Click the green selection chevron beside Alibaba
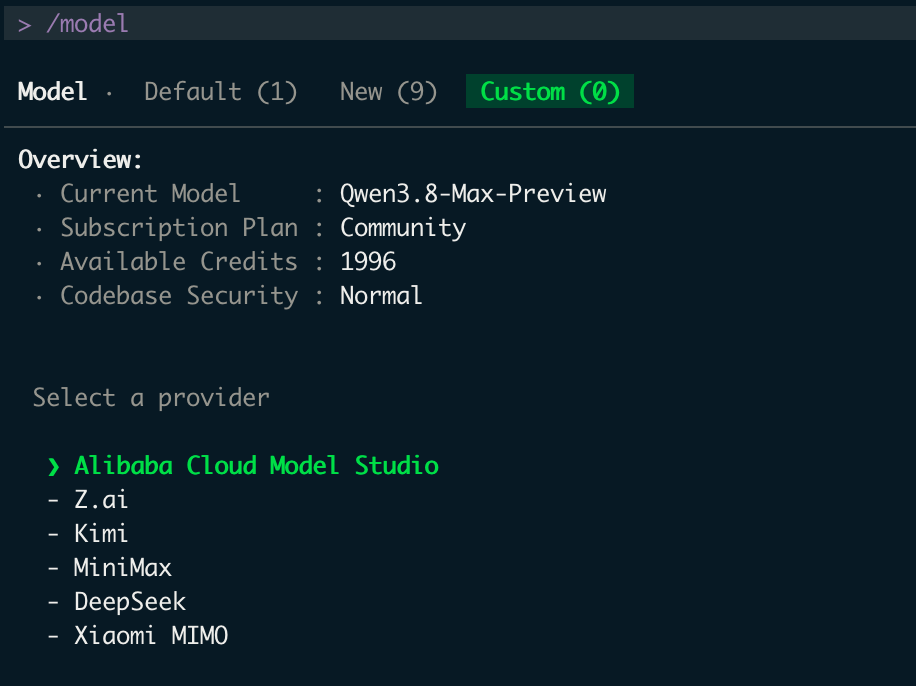This screenshot has width=916, height=686. pyautogui.click(x=53, y=466)
